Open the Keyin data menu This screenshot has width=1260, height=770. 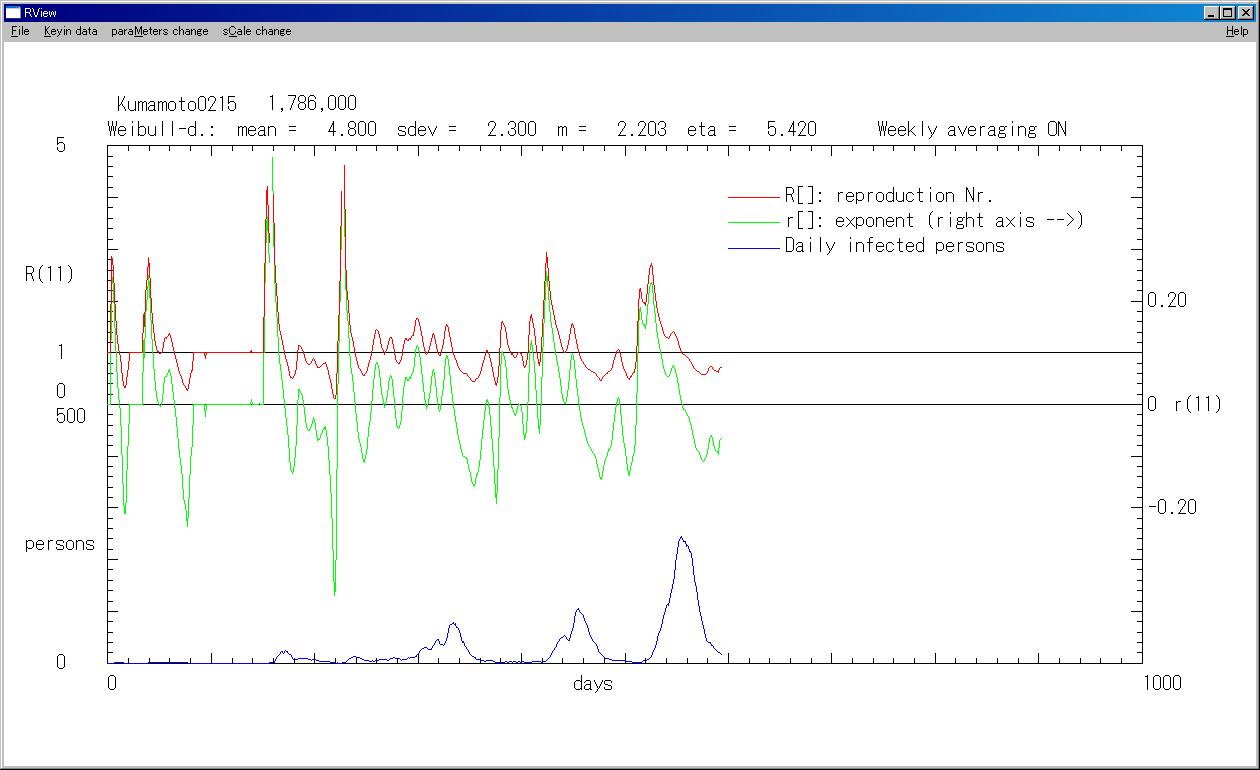coord(71,31)
